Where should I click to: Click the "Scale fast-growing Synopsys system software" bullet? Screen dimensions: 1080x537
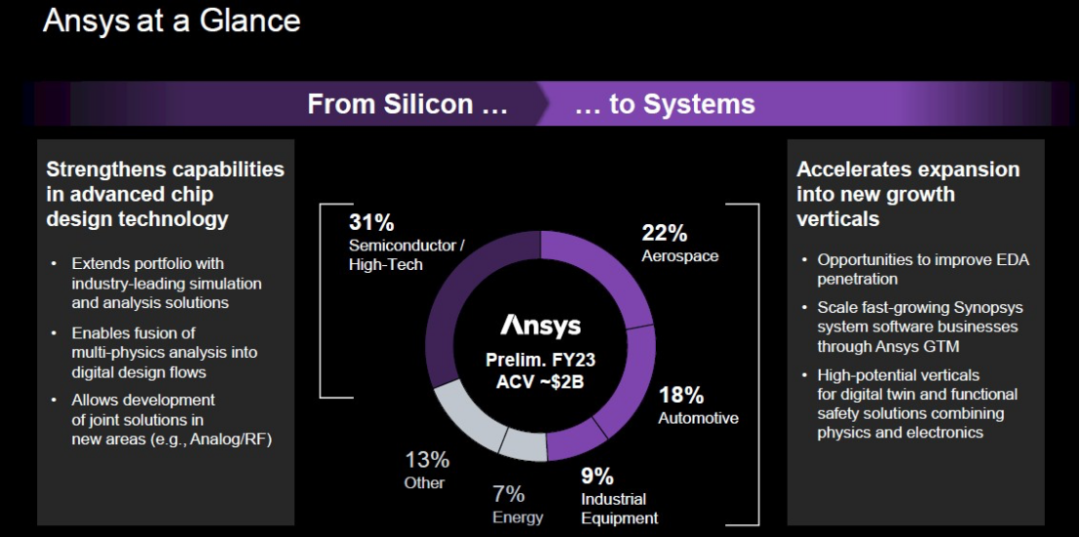coord(920,327)
